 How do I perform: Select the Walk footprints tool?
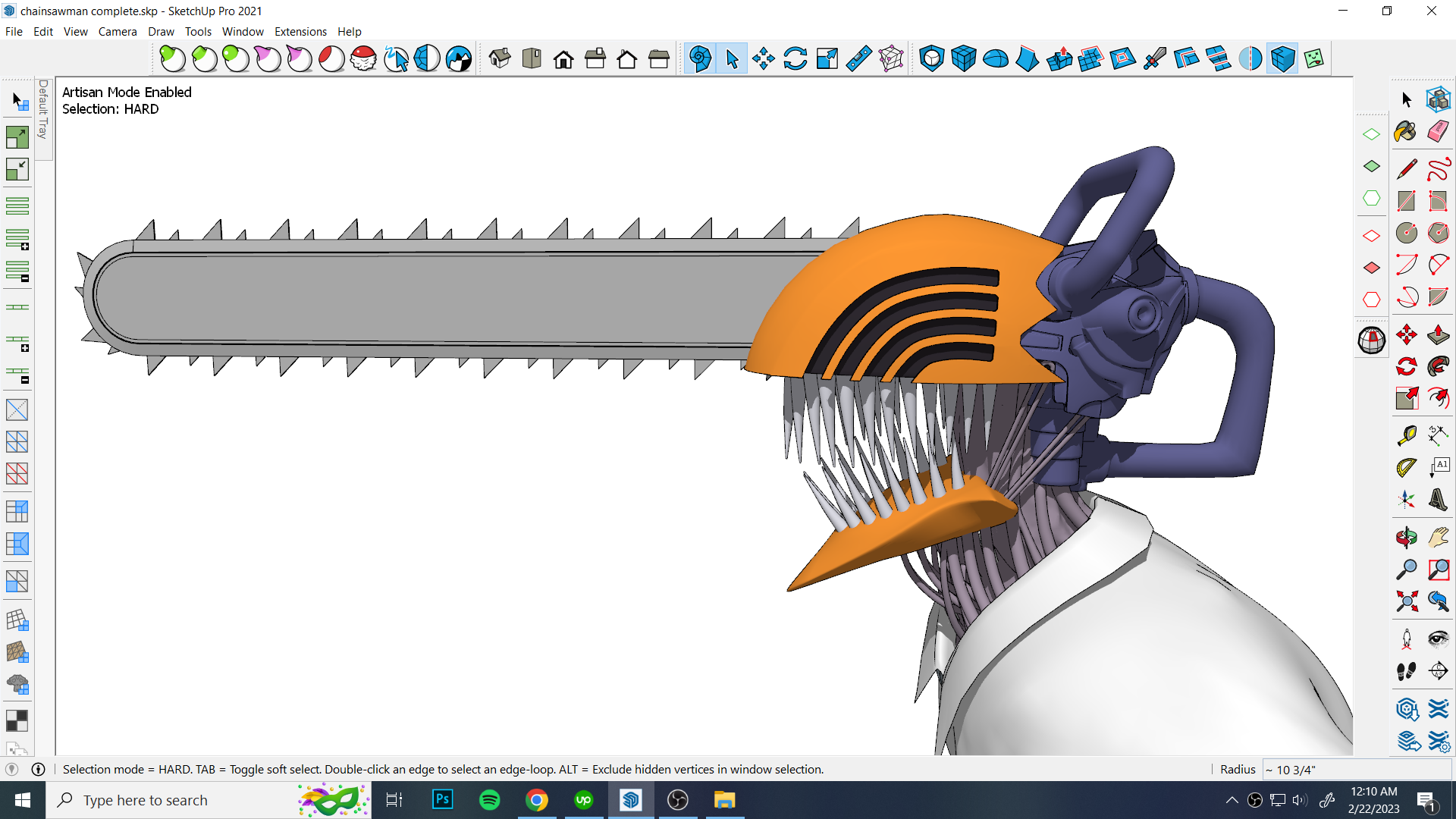pos(1406,670)
